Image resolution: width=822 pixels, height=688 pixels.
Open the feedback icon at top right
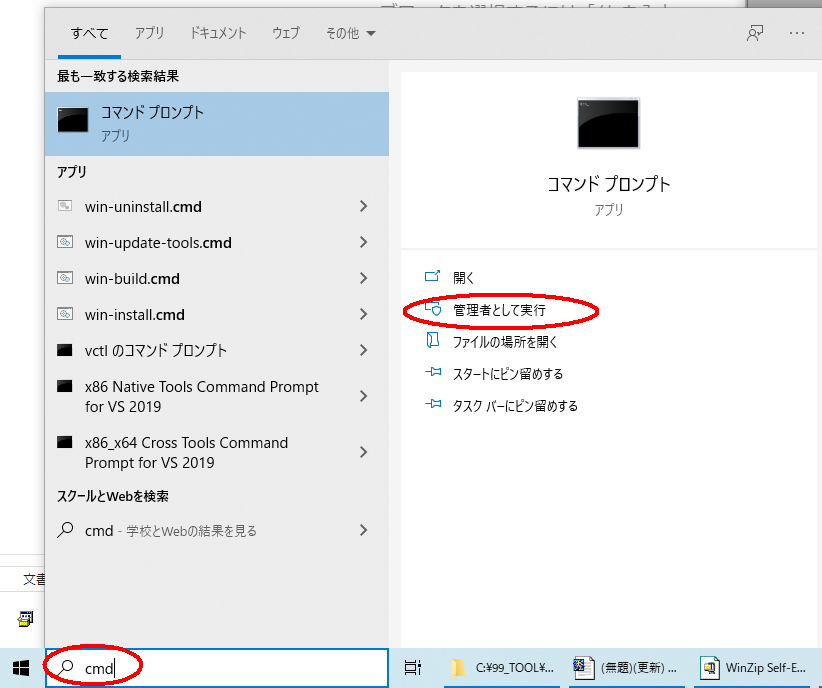(758, 33)
